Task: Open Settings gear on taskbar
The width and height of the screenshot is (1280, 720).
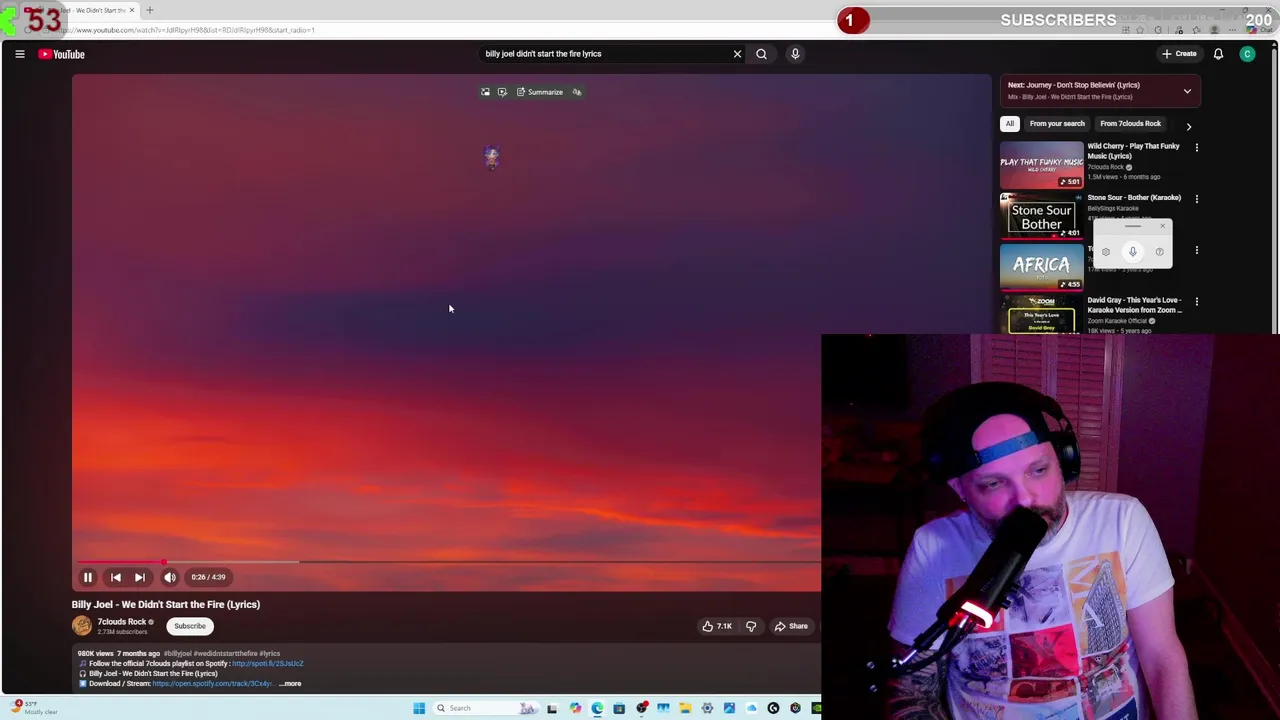Action: click(707, 708)
